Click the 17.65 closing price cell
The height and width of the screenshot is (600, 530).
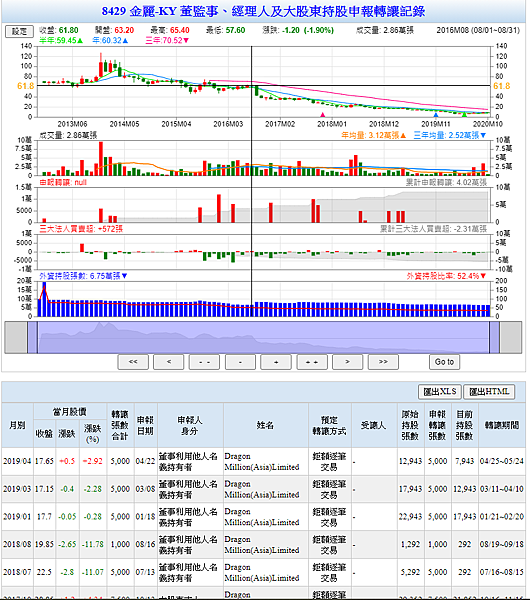(x=44, y=461)
